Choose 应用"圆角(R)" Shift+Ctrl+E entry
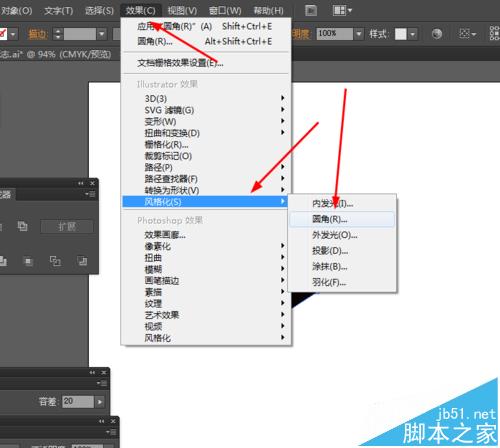500x448 pixels. coord(206,26)
